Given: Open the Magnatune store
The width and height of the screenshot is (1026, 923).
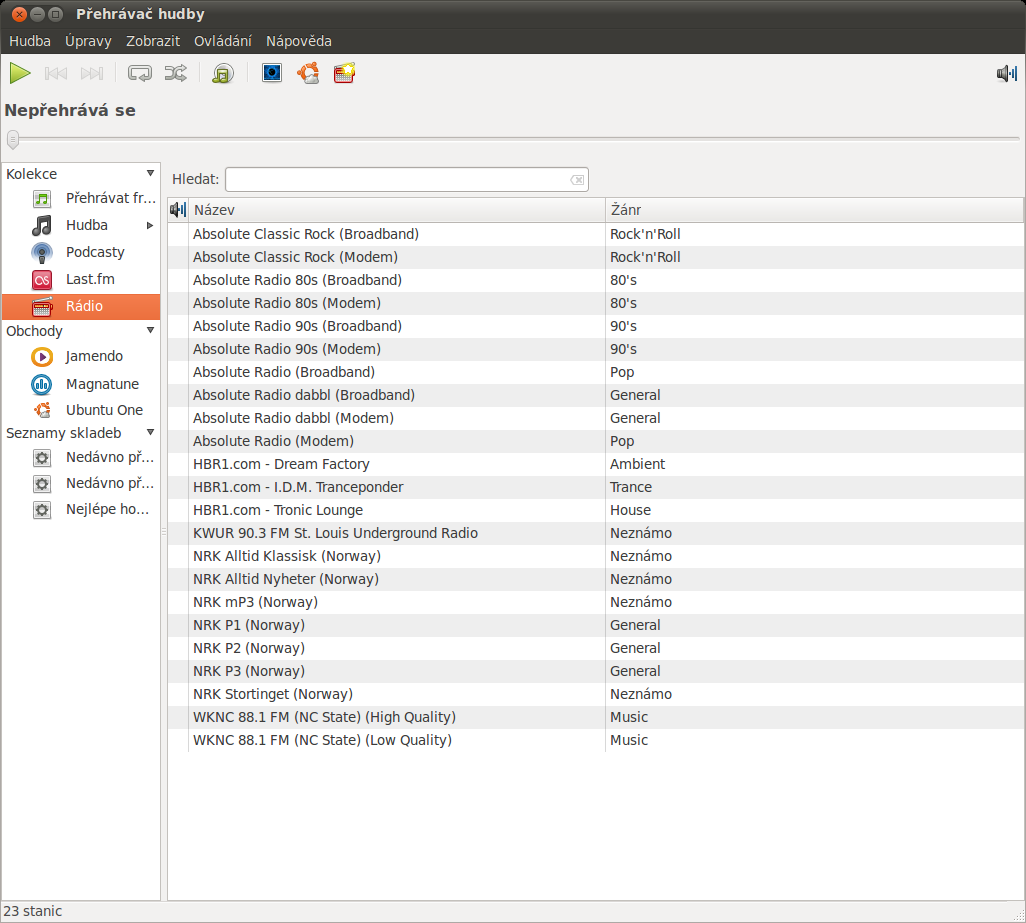Looking at the screenshot, I should click(x=81, y=384).
